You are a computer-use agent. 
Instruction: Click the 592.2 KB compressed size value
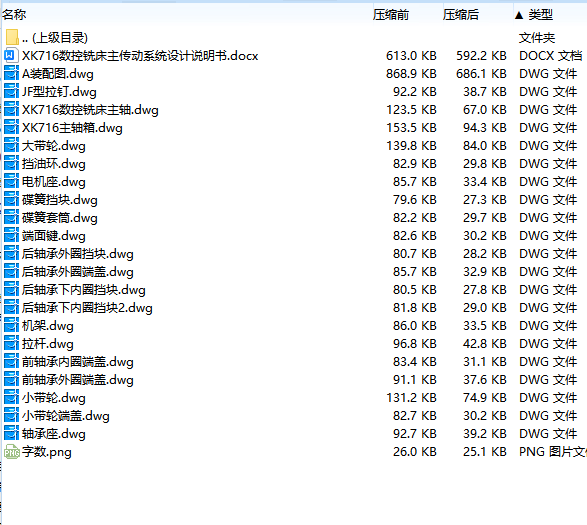coord(481,55)
